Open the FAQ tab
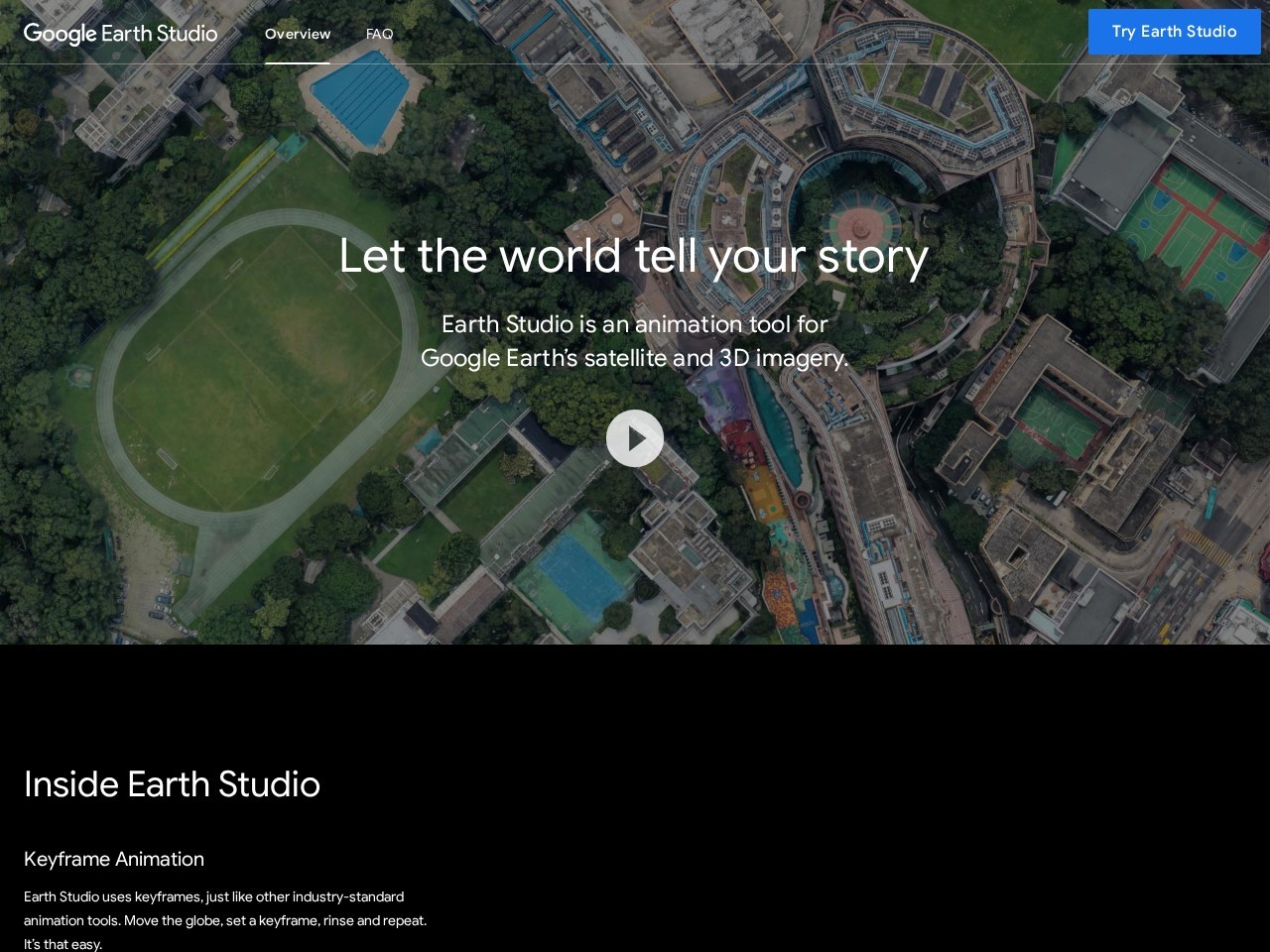The width and height of the screenshot is (1270, 952). (x=379, y=34)
